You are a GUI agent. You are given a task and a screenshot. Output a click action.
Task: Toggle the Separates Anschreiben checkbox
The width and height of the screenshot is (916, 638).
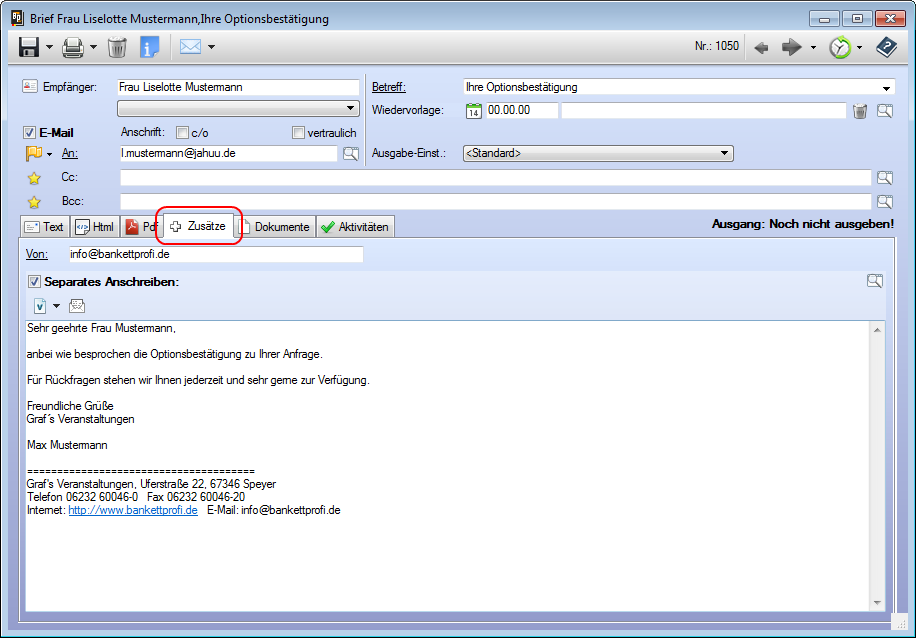(34, 282)
